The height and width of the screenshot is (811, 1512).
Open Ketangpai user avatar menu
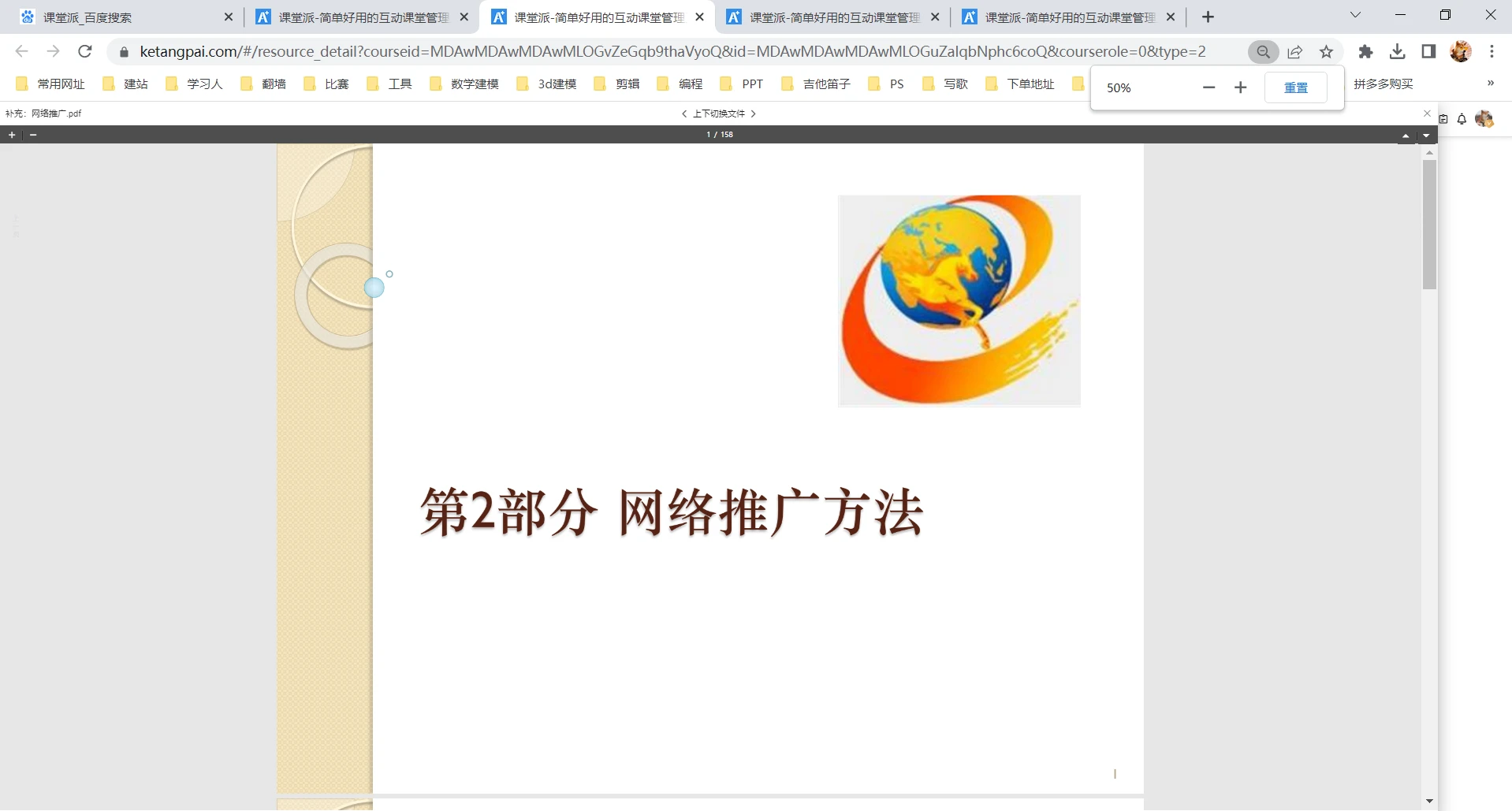[1484, 119]
